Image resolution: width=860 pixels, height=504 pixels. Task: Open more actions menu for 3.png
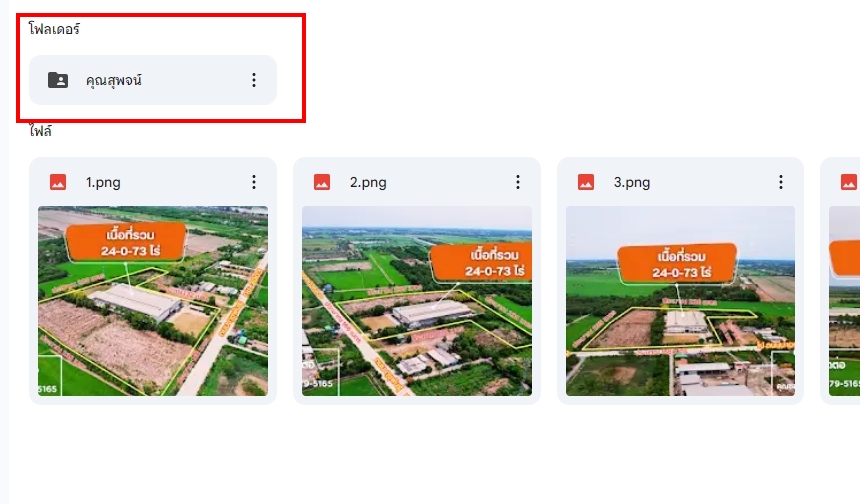click(781, 182)
